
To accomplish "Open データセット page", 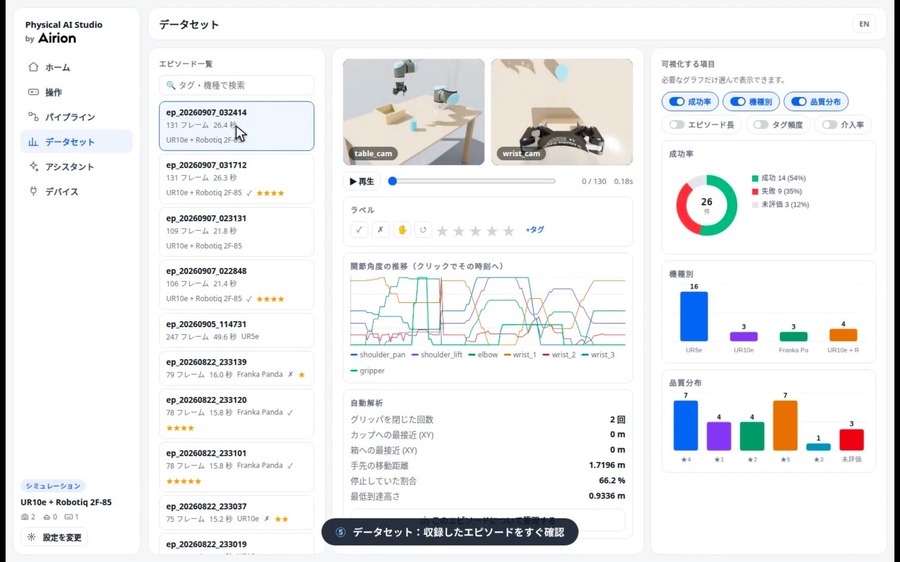I will [x=76, y=142].
